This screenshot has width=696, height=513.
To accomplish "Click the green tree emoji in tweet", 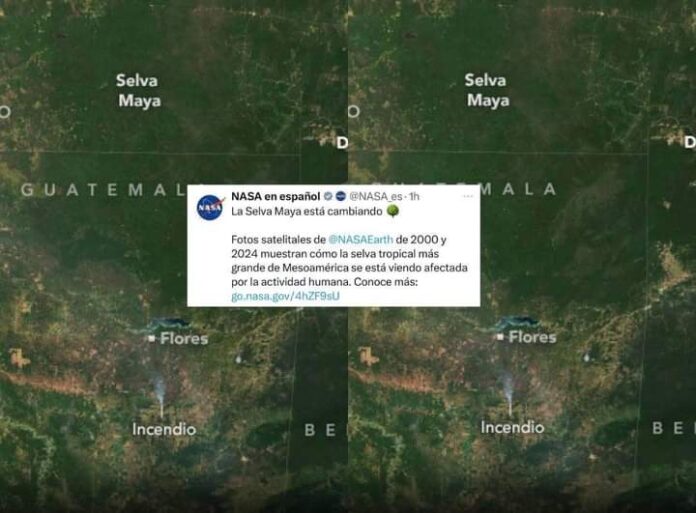I will (x=393, y=211).
